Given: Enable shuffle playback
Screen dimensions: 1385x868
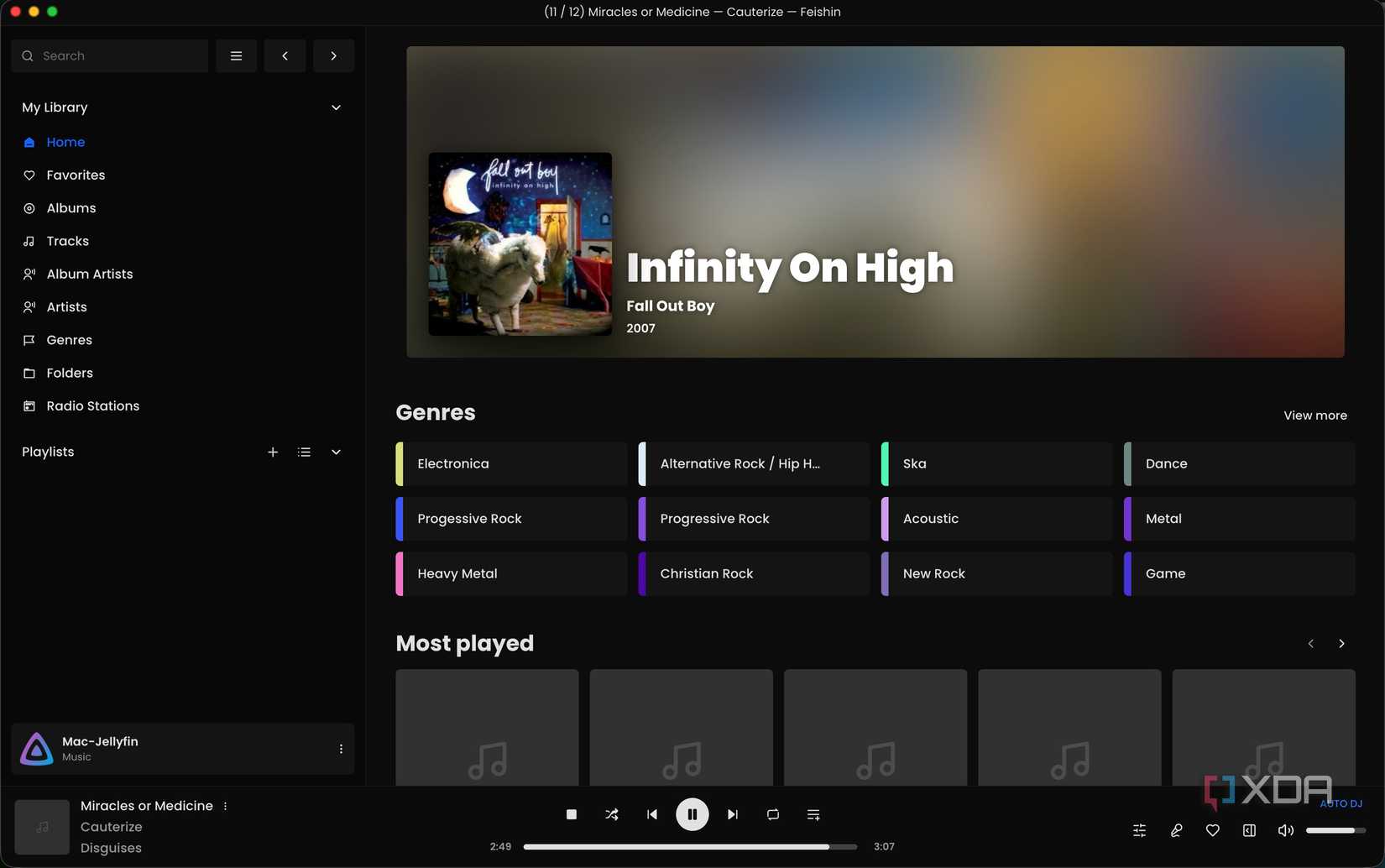Looking at the screenshot, I should click(612, 814).
